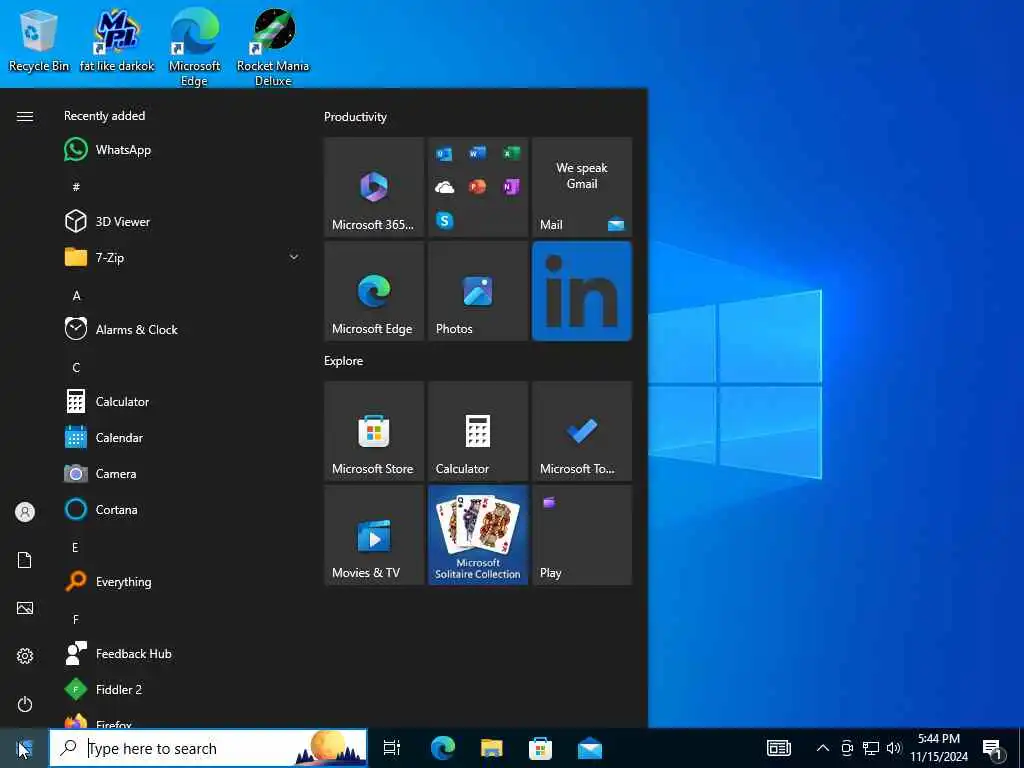Open the LinkedIn tile
This screenshot has width=1024, height=768.
[x=582, y=291]
